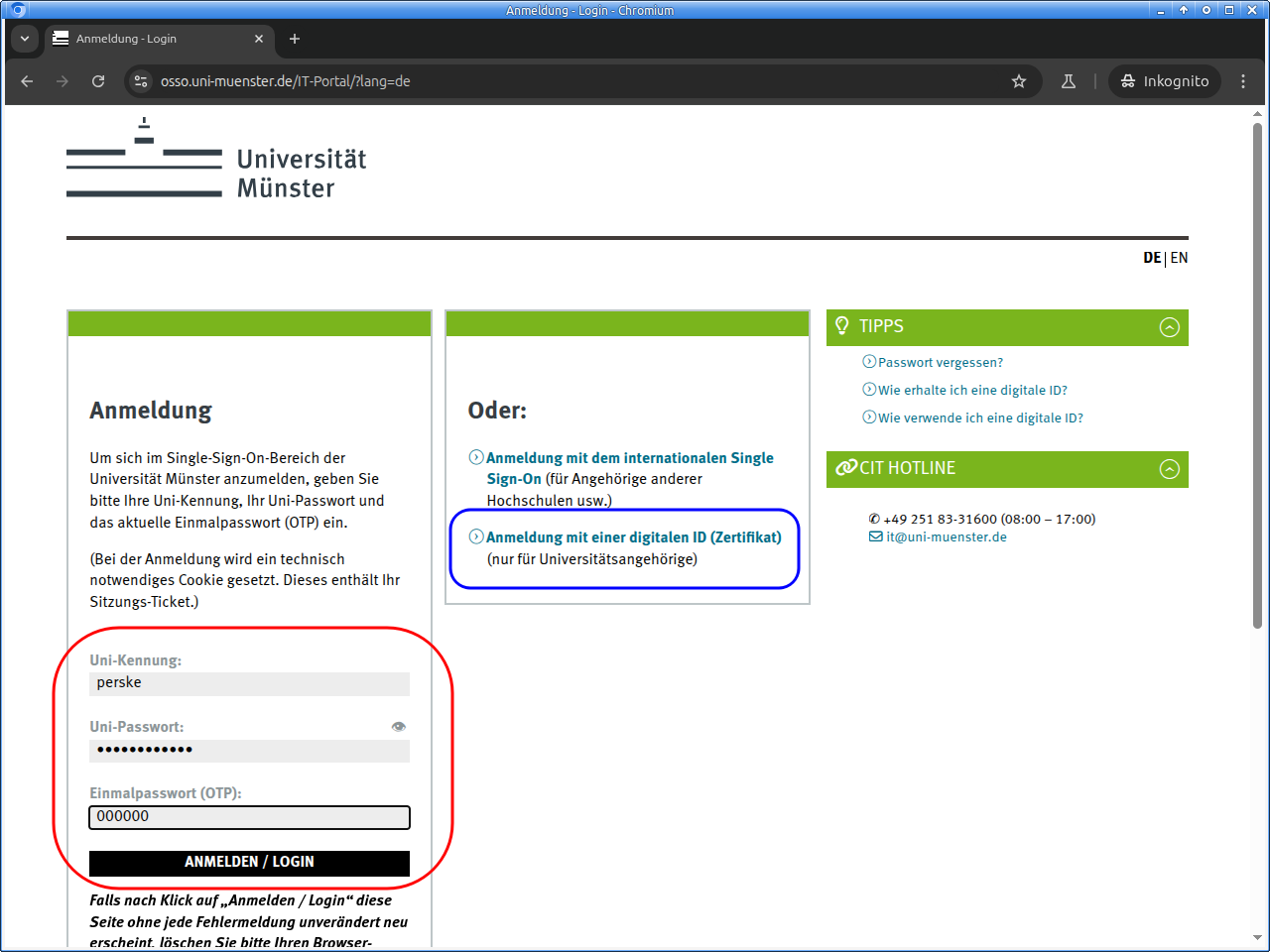The height and width of the screenshot is (952, 1270).
Task: Reload the page with the refresh icon
Action: pos(98,81)
